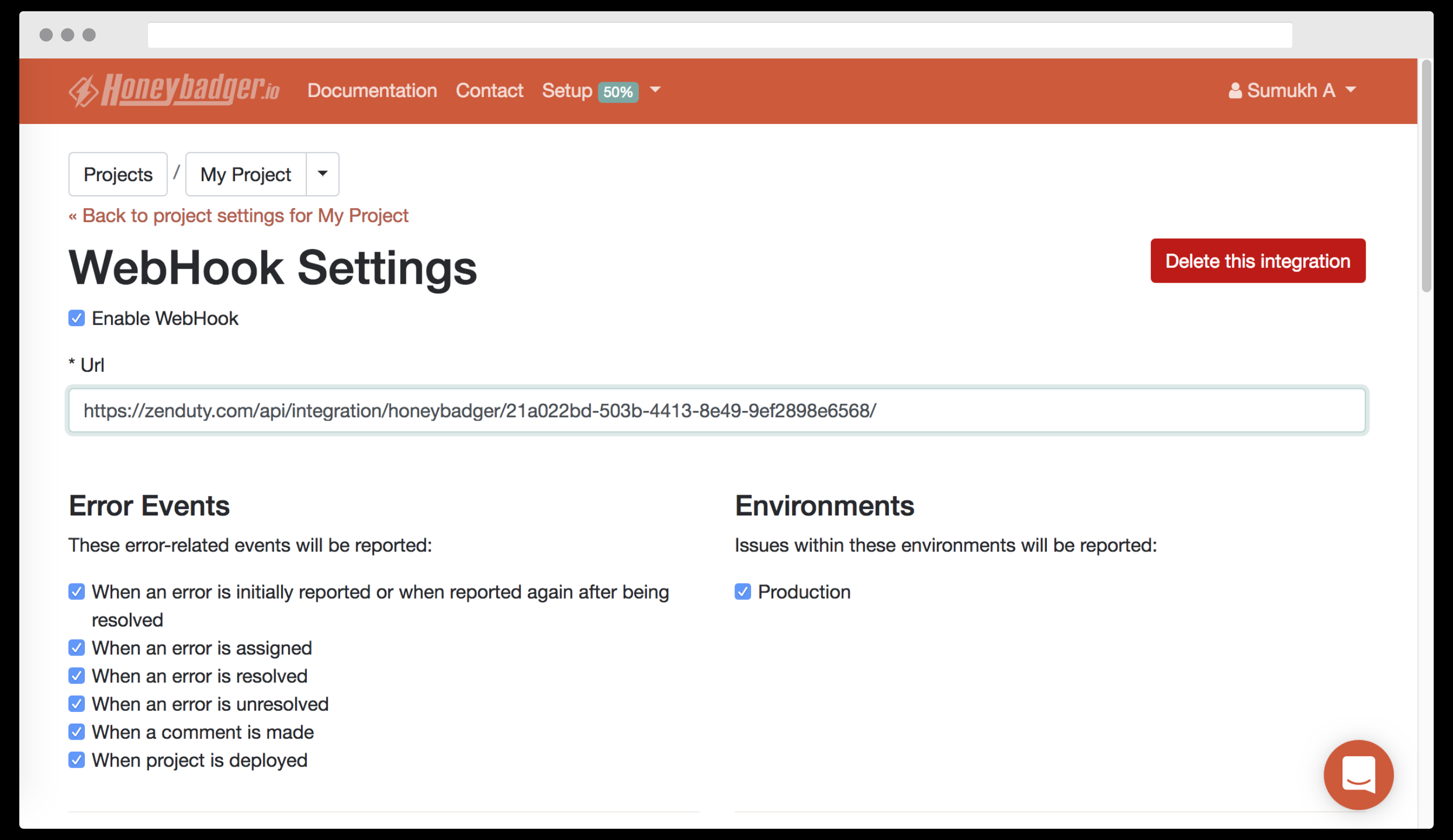1453x840 pixels.
Task: Disable When a comment is made
Action: point(77,732)
